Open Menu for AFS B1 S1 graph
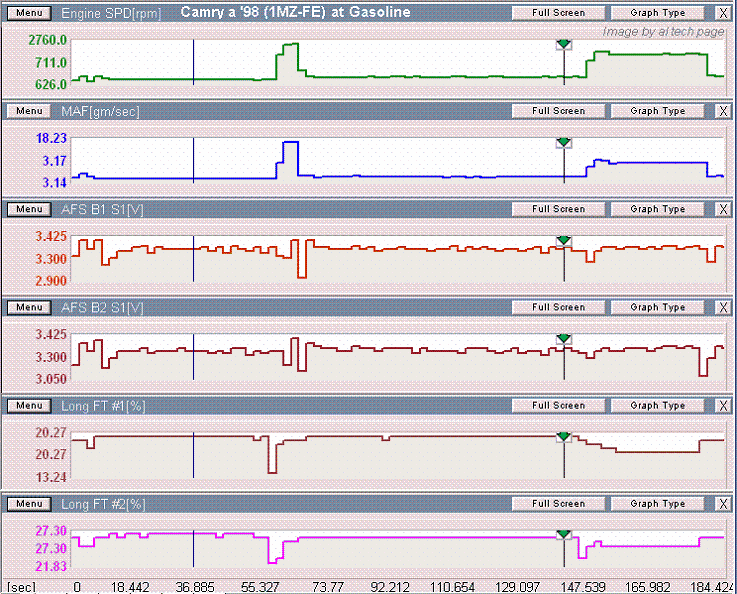Viewport: 737px width, 594px height. pyautogui.click(x=28, y=209)
